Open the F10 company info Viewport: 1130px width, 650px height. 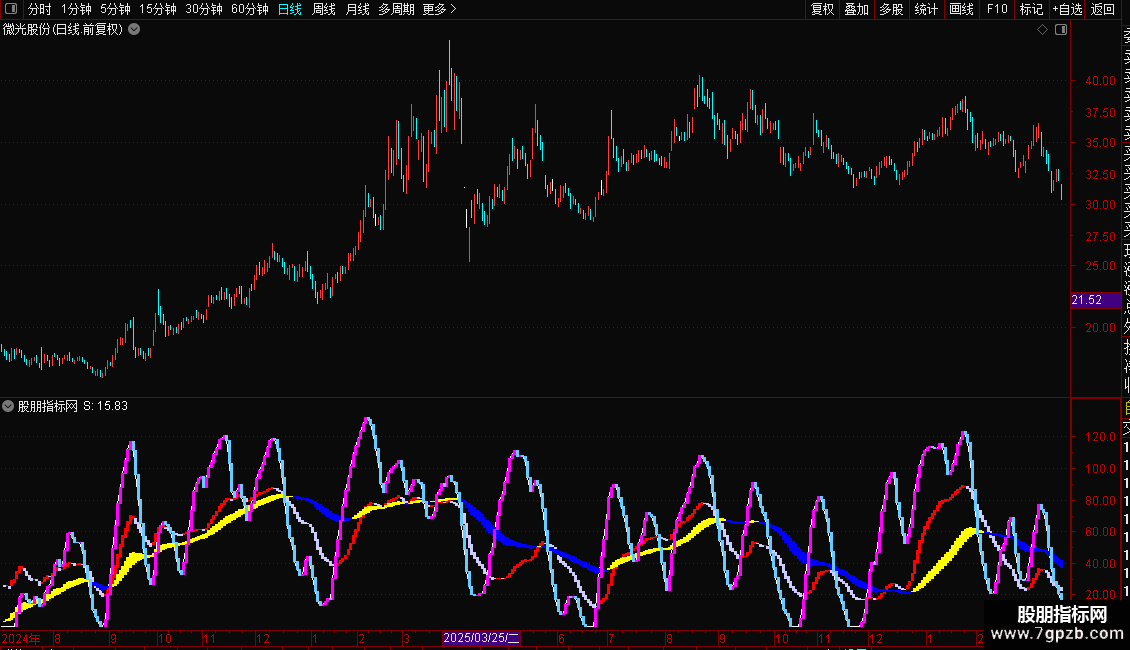coord(997,9)
